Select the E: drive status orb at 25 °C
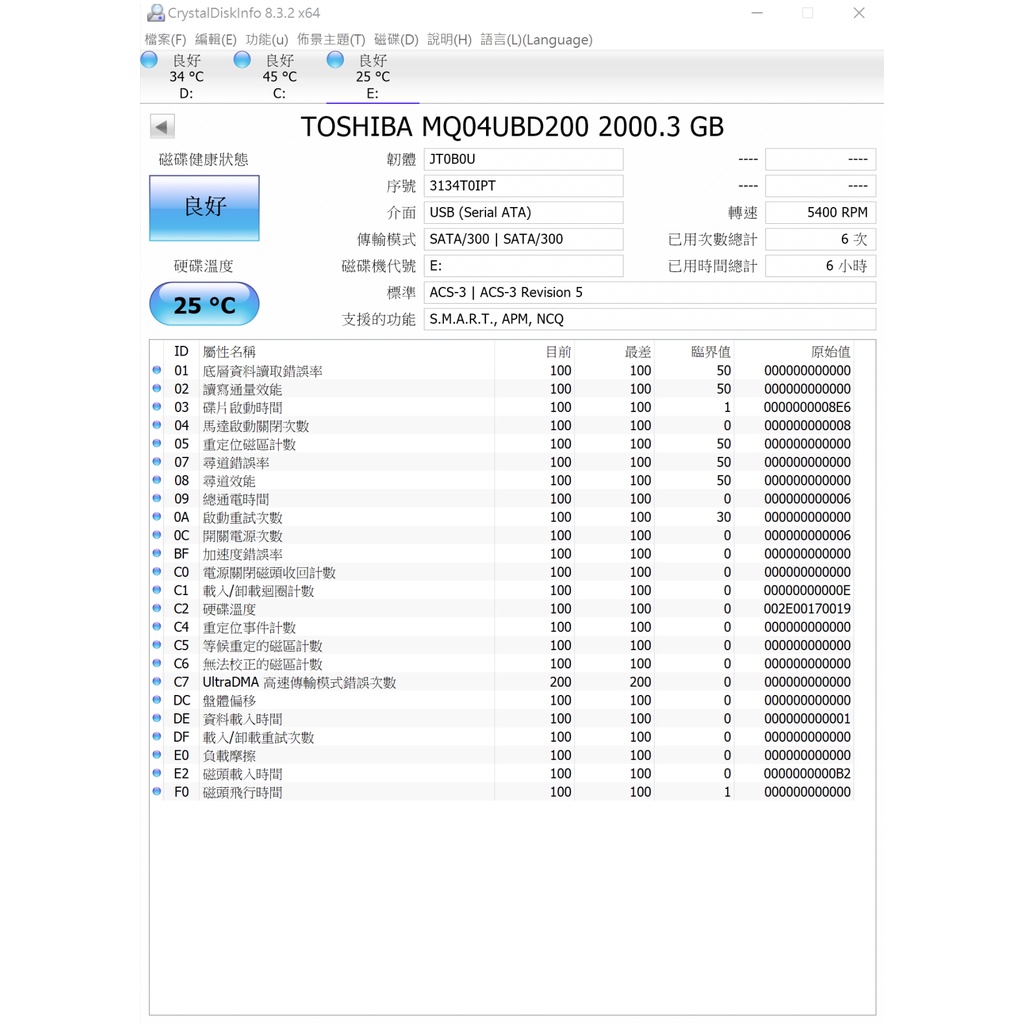 pyautogui.click(x=336, y=60)
